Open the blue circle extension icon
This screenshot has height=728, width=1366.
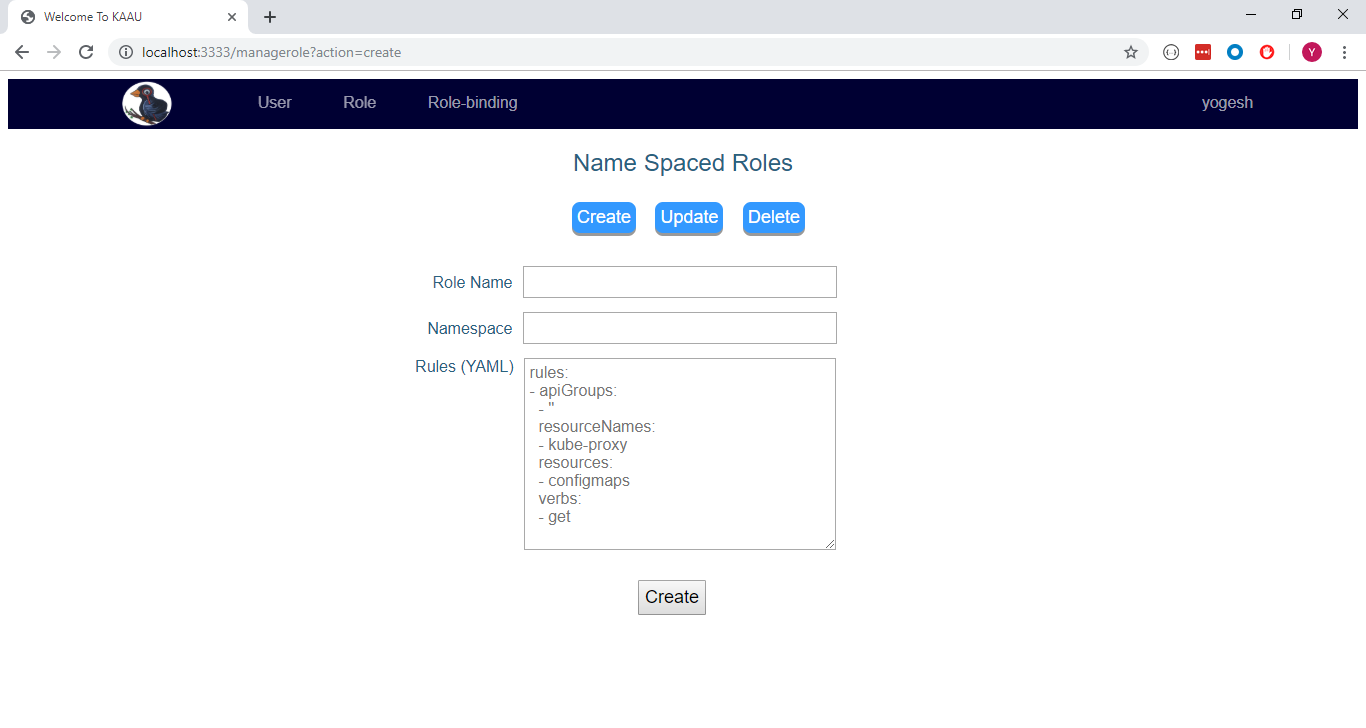point(1235,52)
